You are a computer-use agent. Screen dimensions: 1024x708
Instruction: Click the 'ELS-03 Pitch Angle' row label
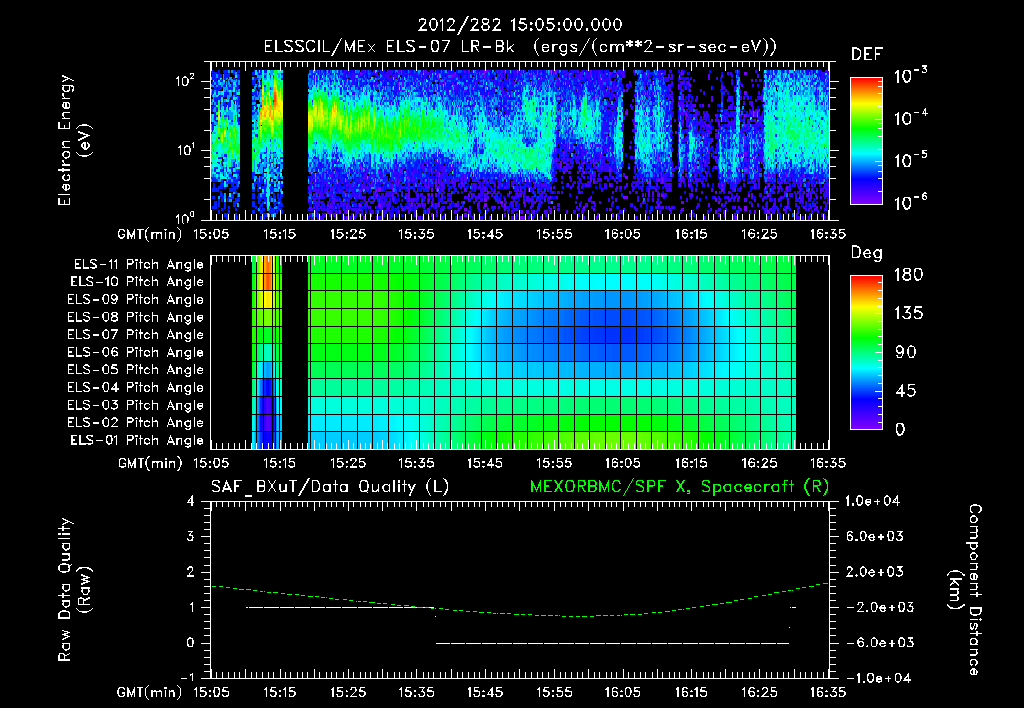point(136,405)
